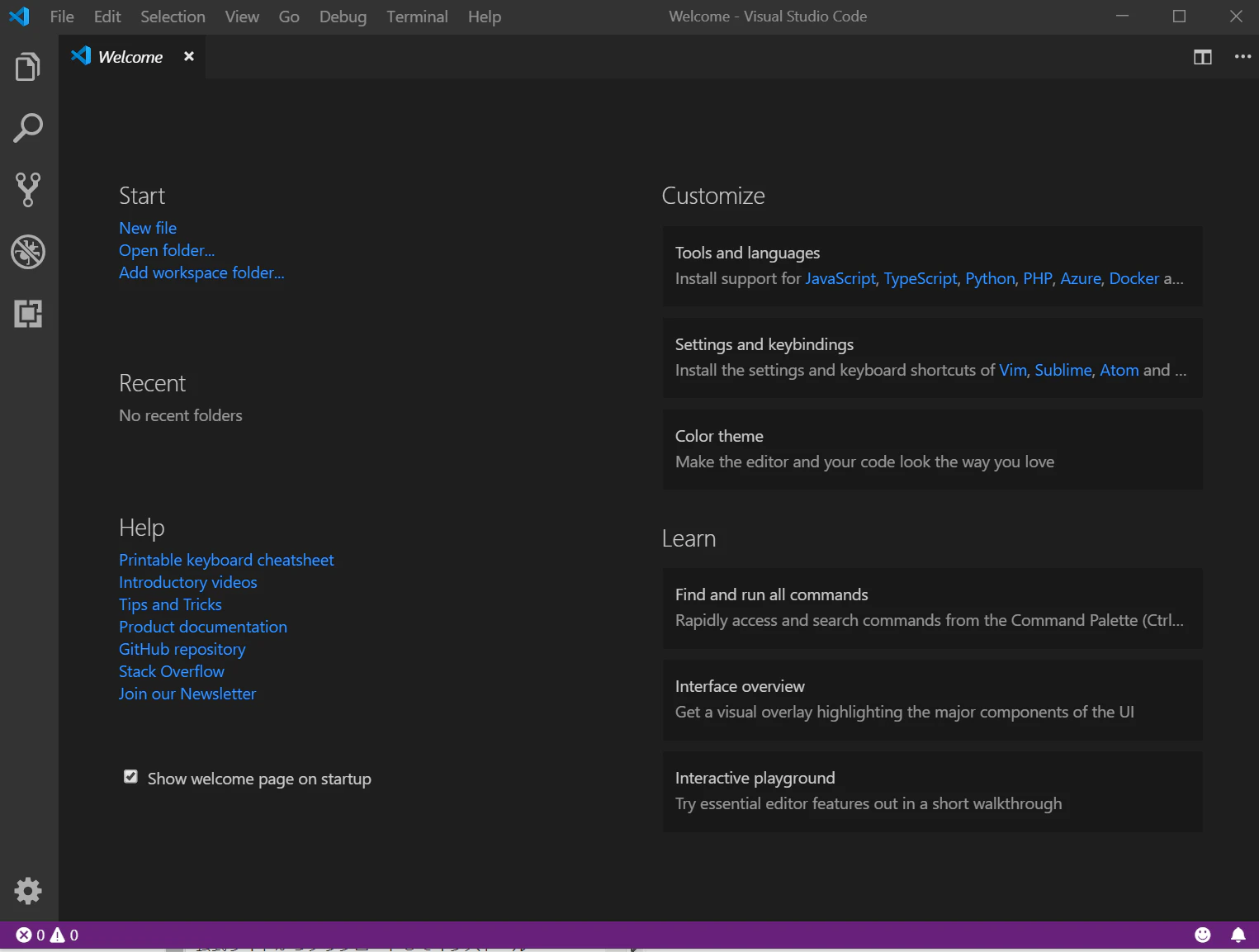Viewport: 1259px width, 952px height.
Task: Open the Terminal menu
Action: pos(417,17)
